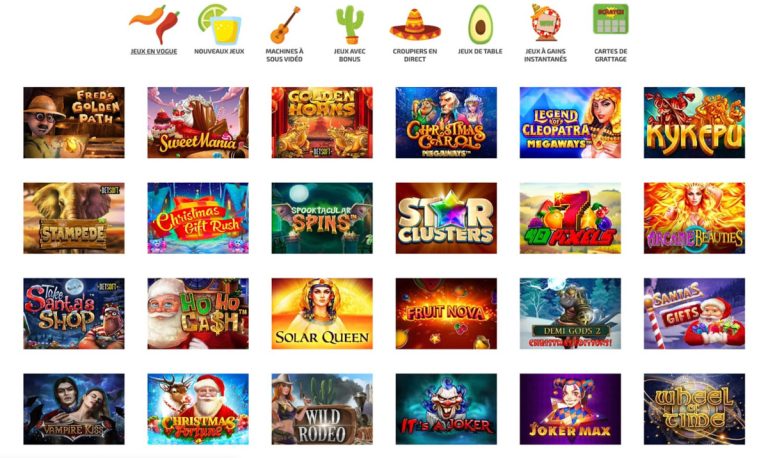Click the chili peppers Jeux en Vogue icon
Image resolution: width=768 pixels, height=458 pixels.
154,24
